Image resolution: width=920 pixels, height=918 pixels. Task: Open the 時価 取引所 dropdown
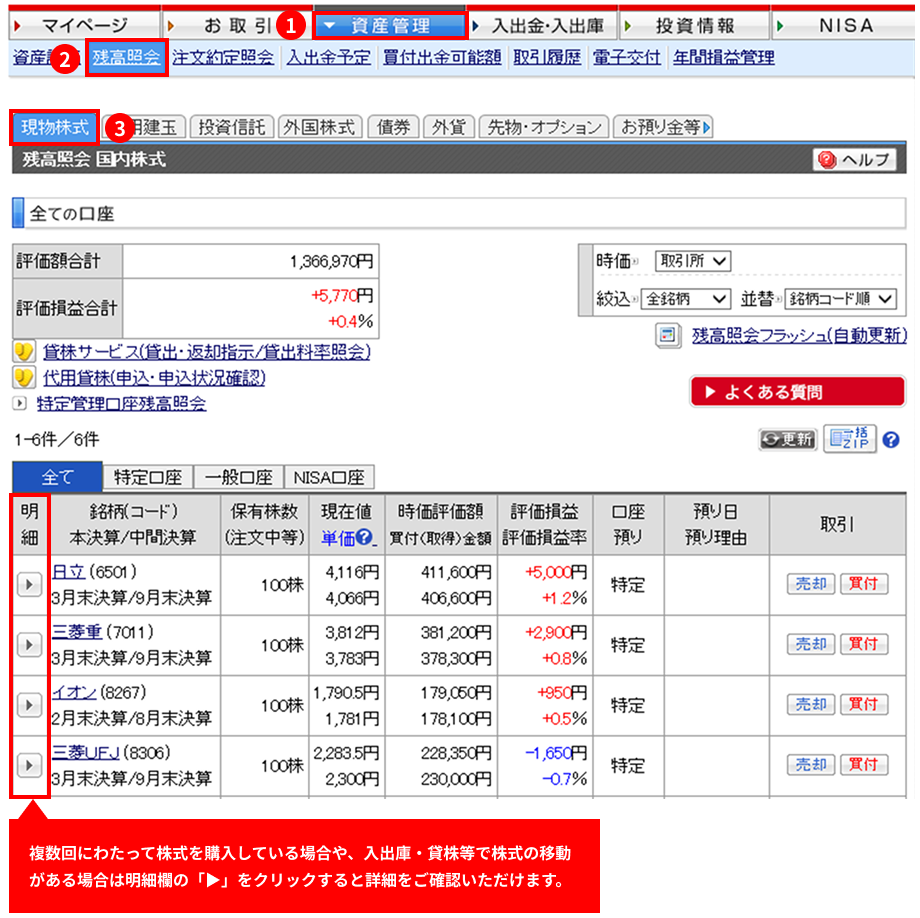coord(693,261)
